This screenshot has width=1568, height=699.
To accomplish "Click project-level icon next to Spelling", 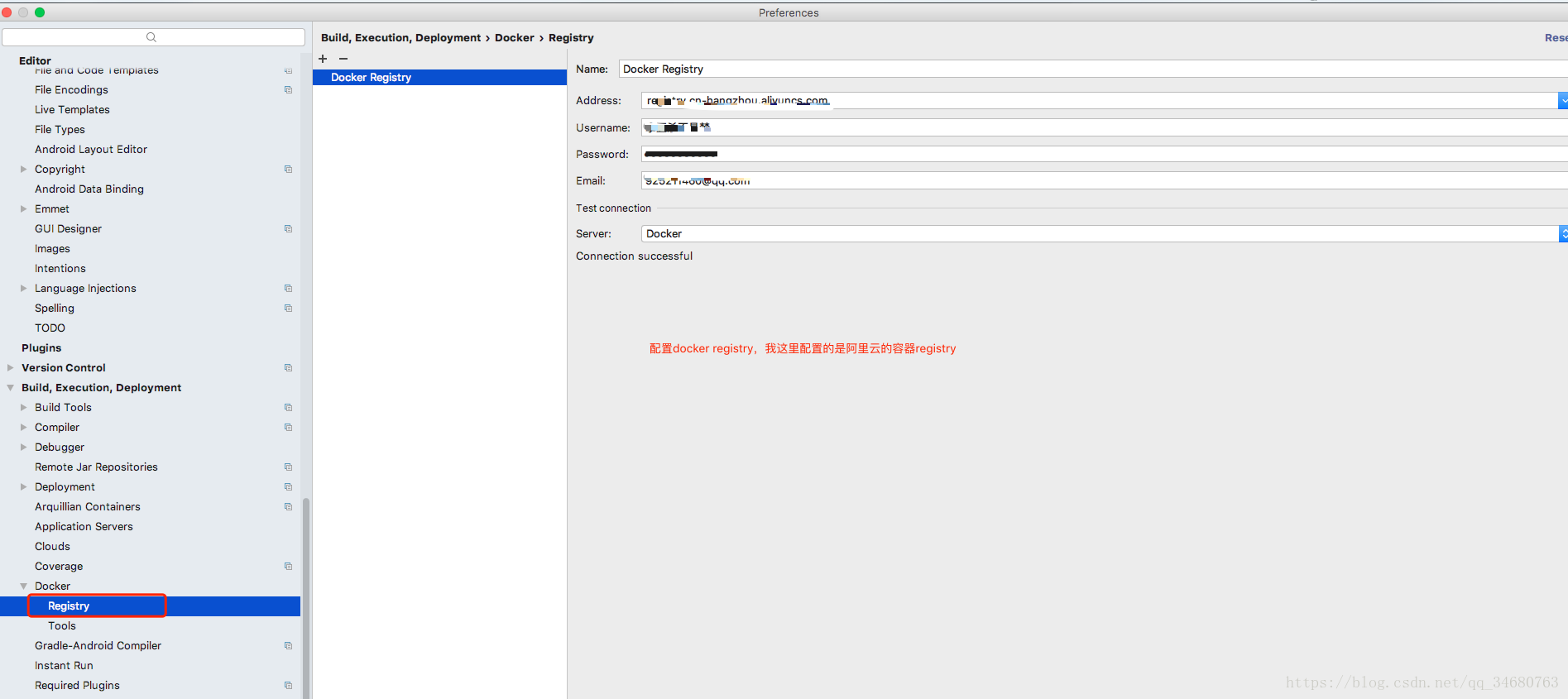I will tap(288, 308).
